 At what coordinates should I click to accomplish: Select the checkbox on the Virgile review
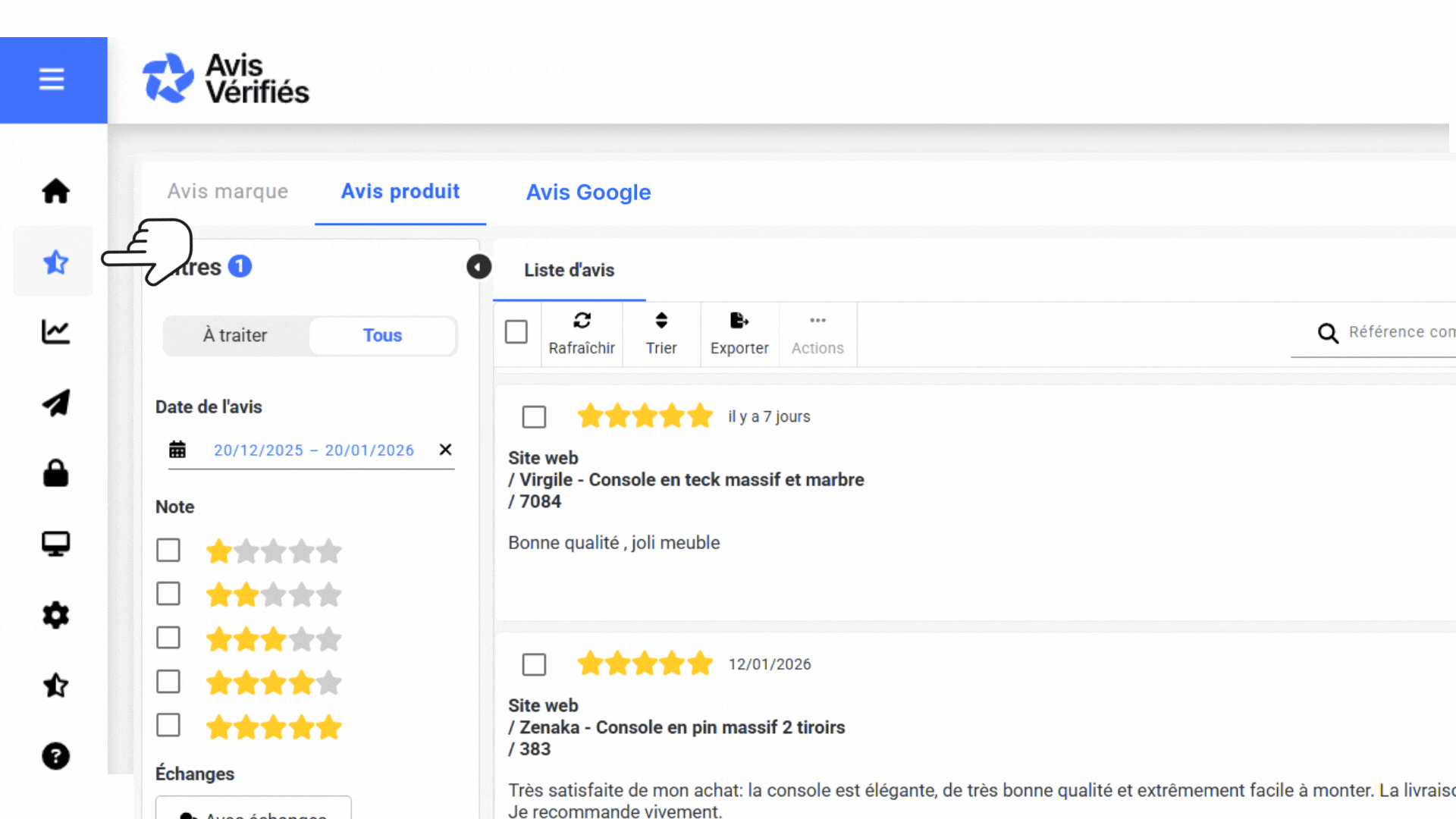(x=534, y=416)
